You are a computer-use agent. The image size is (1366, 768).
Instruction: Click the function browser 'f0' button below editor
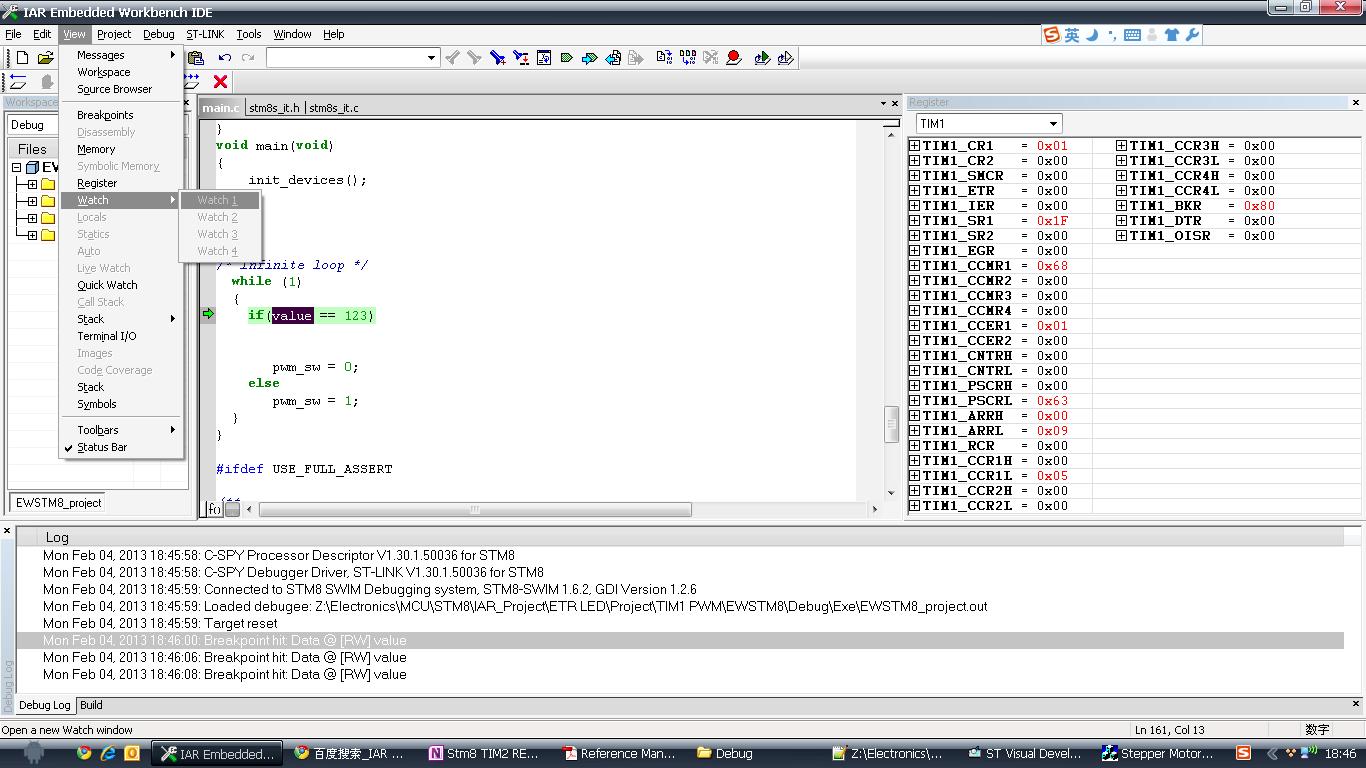tap(213, 509)
